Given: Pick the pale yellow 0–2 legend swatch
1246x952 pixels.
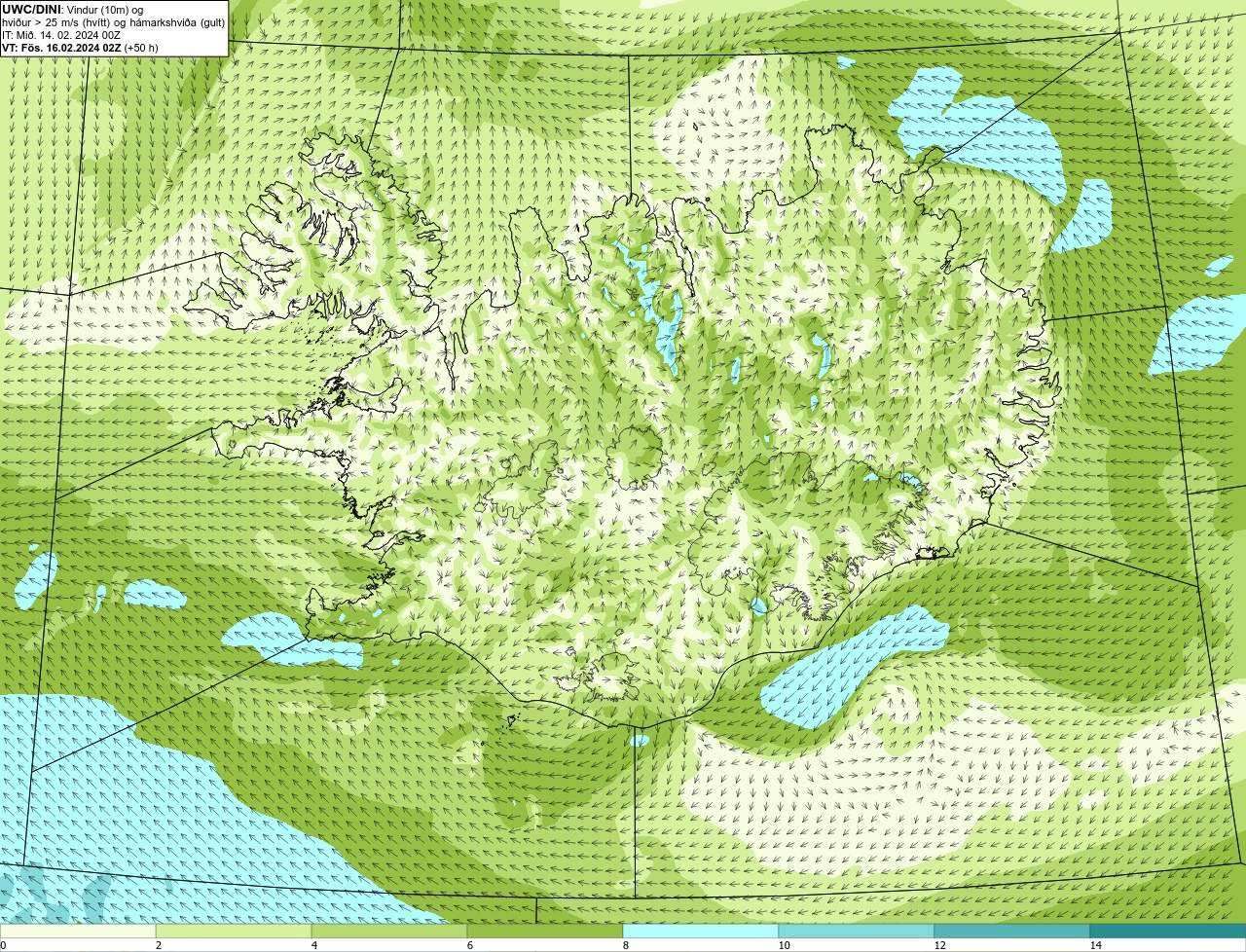Looking at the screenshot, I should [78, 931].
